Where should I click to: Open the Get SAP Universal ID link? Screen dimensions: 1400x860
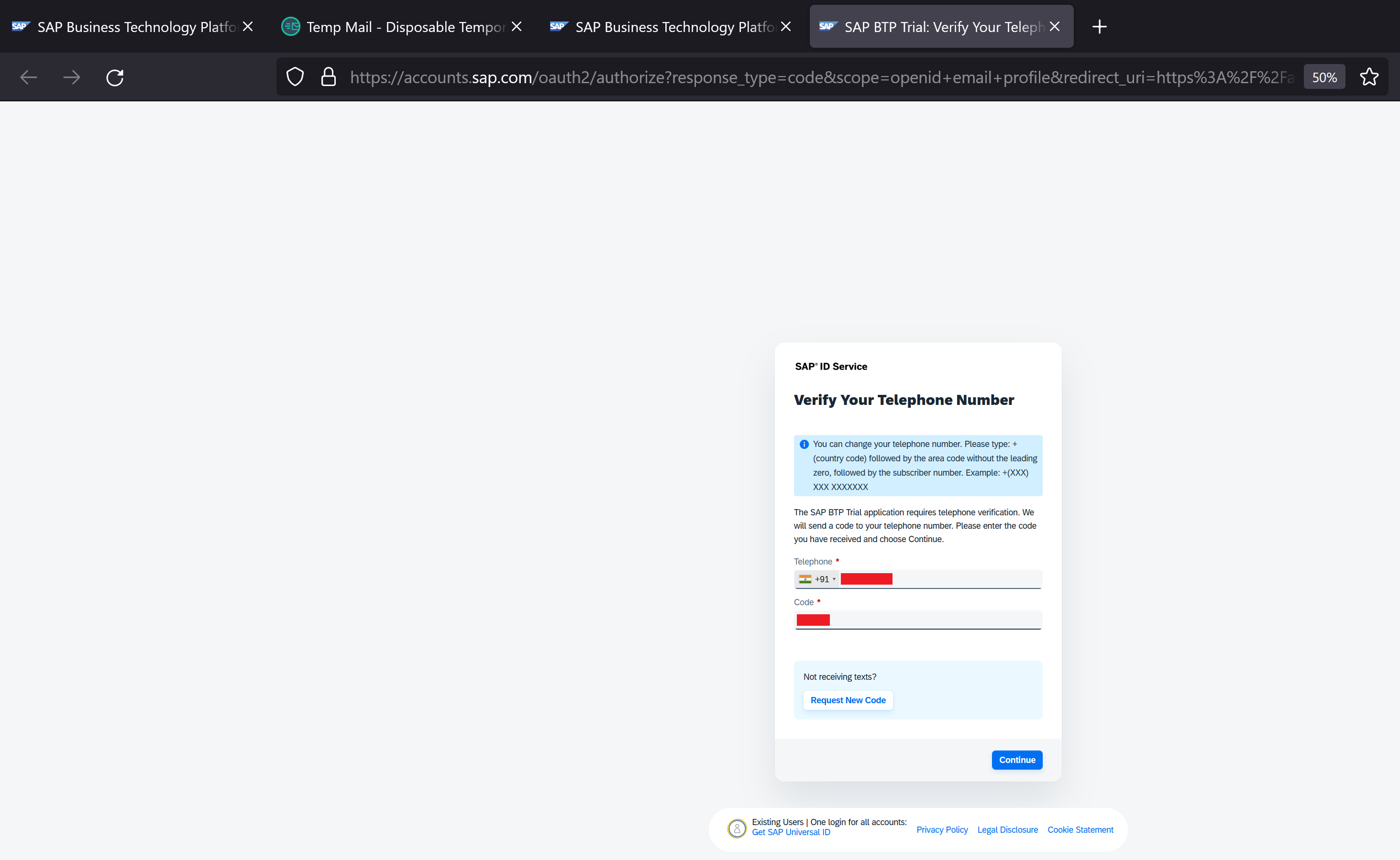coord(791,832)
